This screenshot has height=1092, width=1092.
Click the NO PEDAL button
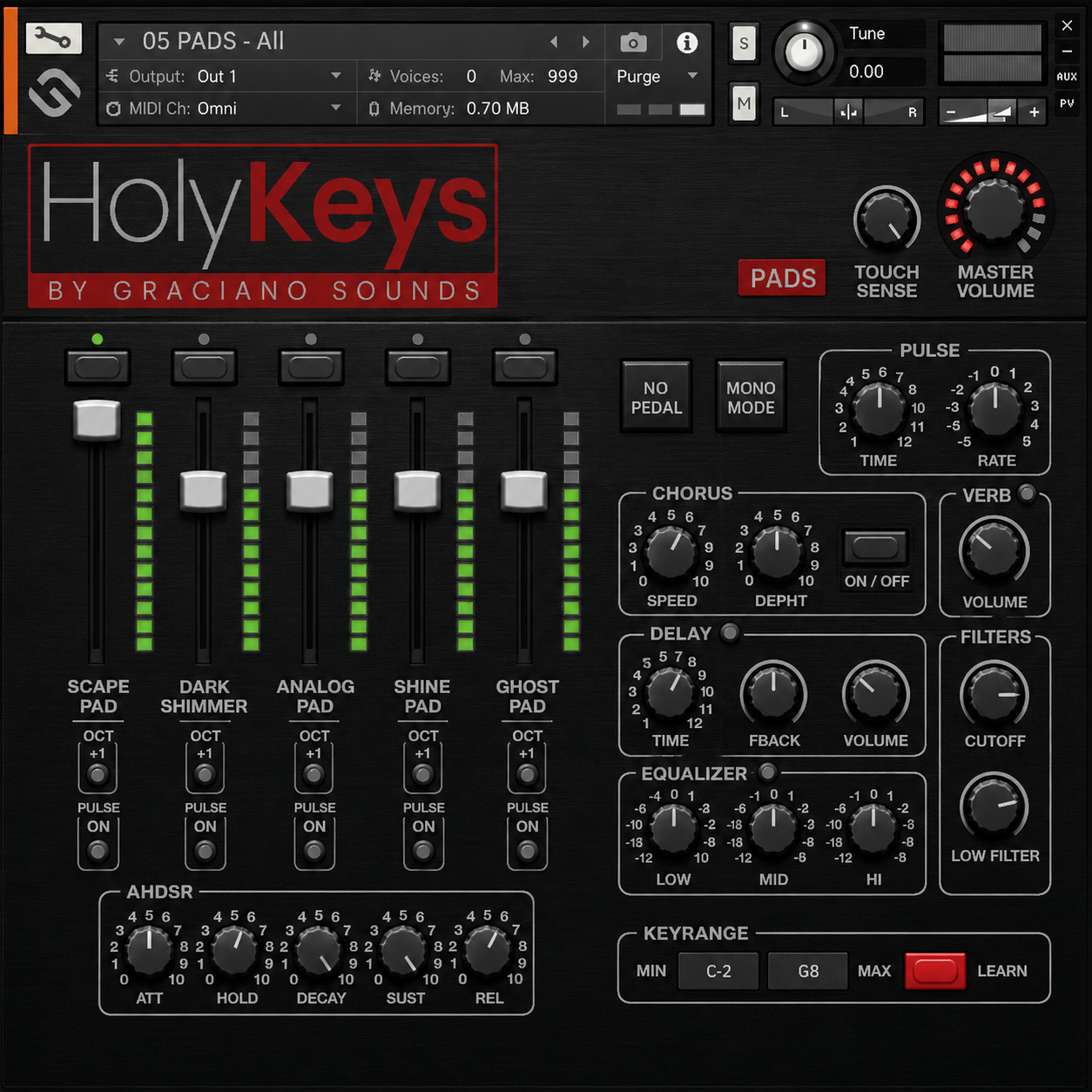[x=656, y=397]
